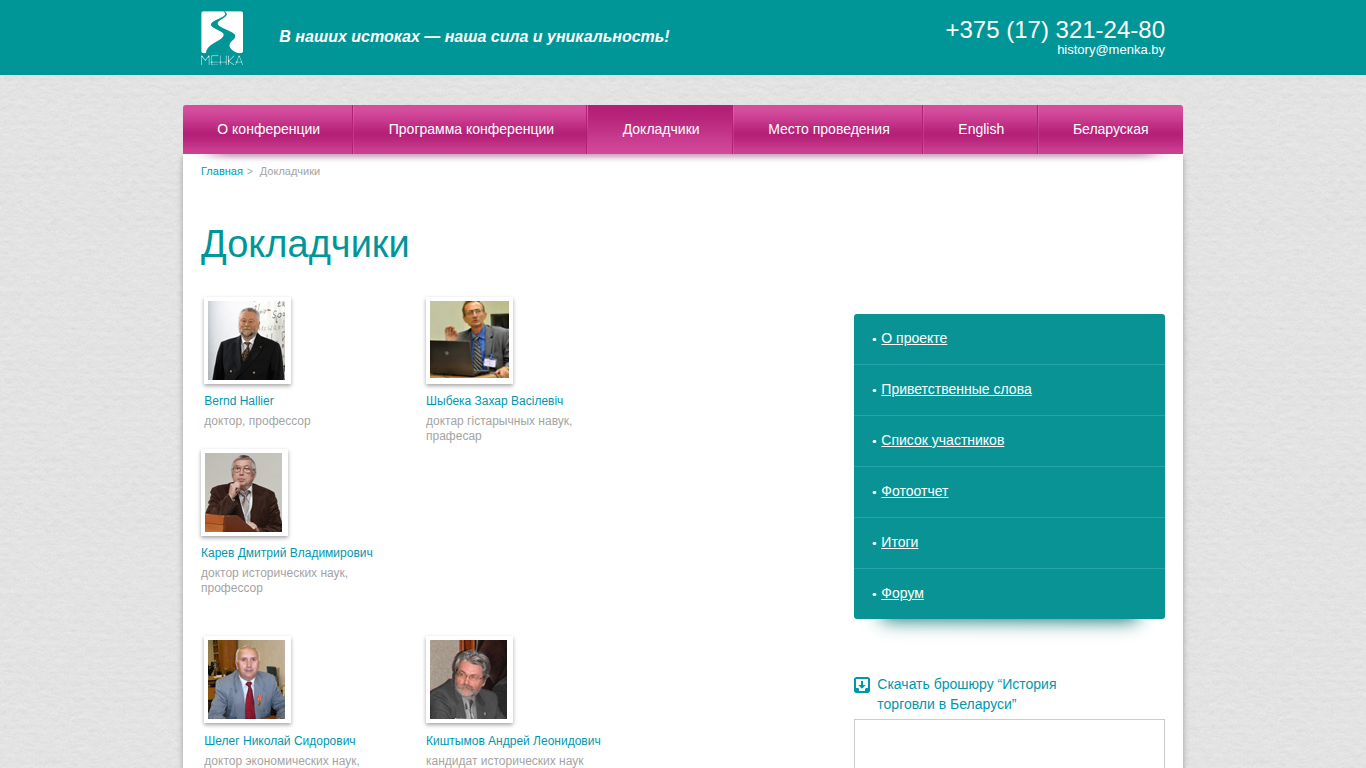
Task: Click the «Докладчики» text in the breadcrumb
Action: point(290,171)
